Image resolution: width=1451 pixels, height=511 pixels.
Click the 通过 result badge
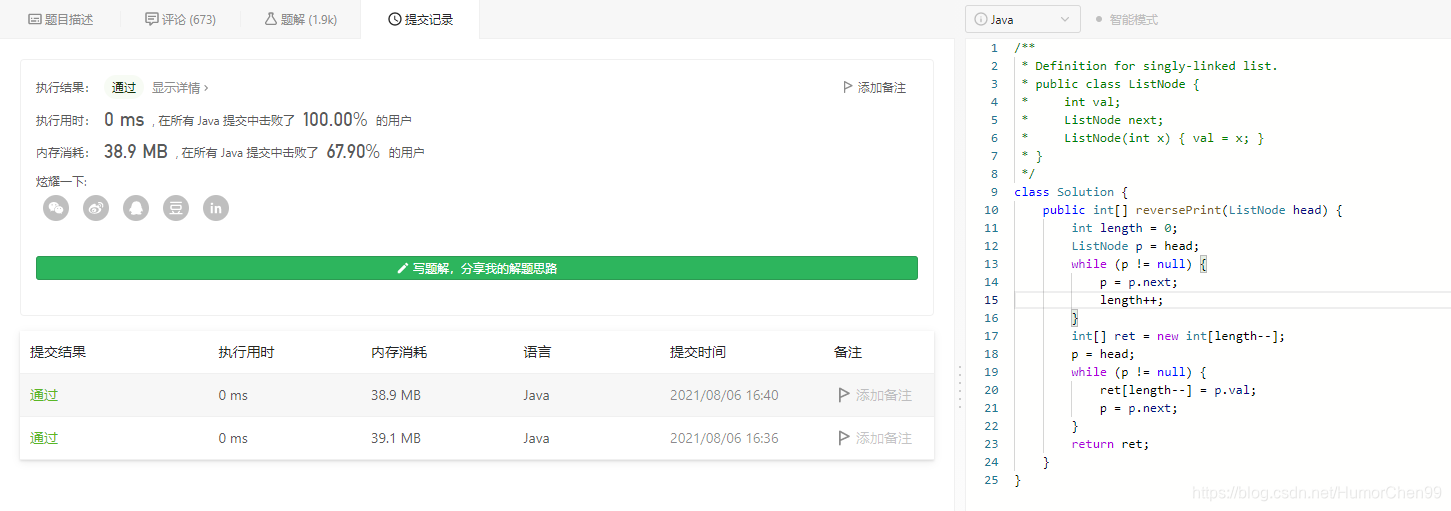point(124,88)
